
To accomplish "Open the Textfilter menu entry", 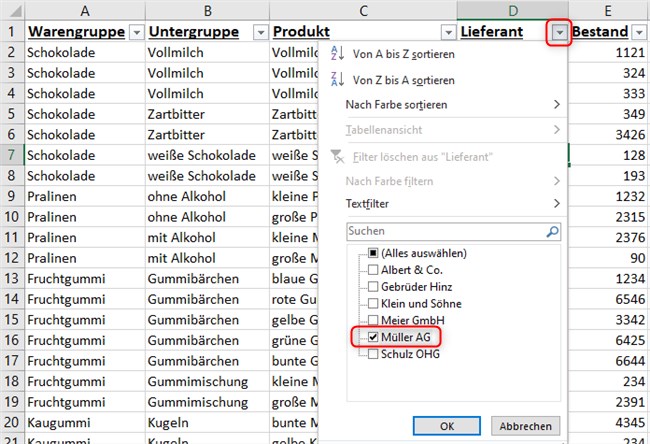I will (443, 204).
